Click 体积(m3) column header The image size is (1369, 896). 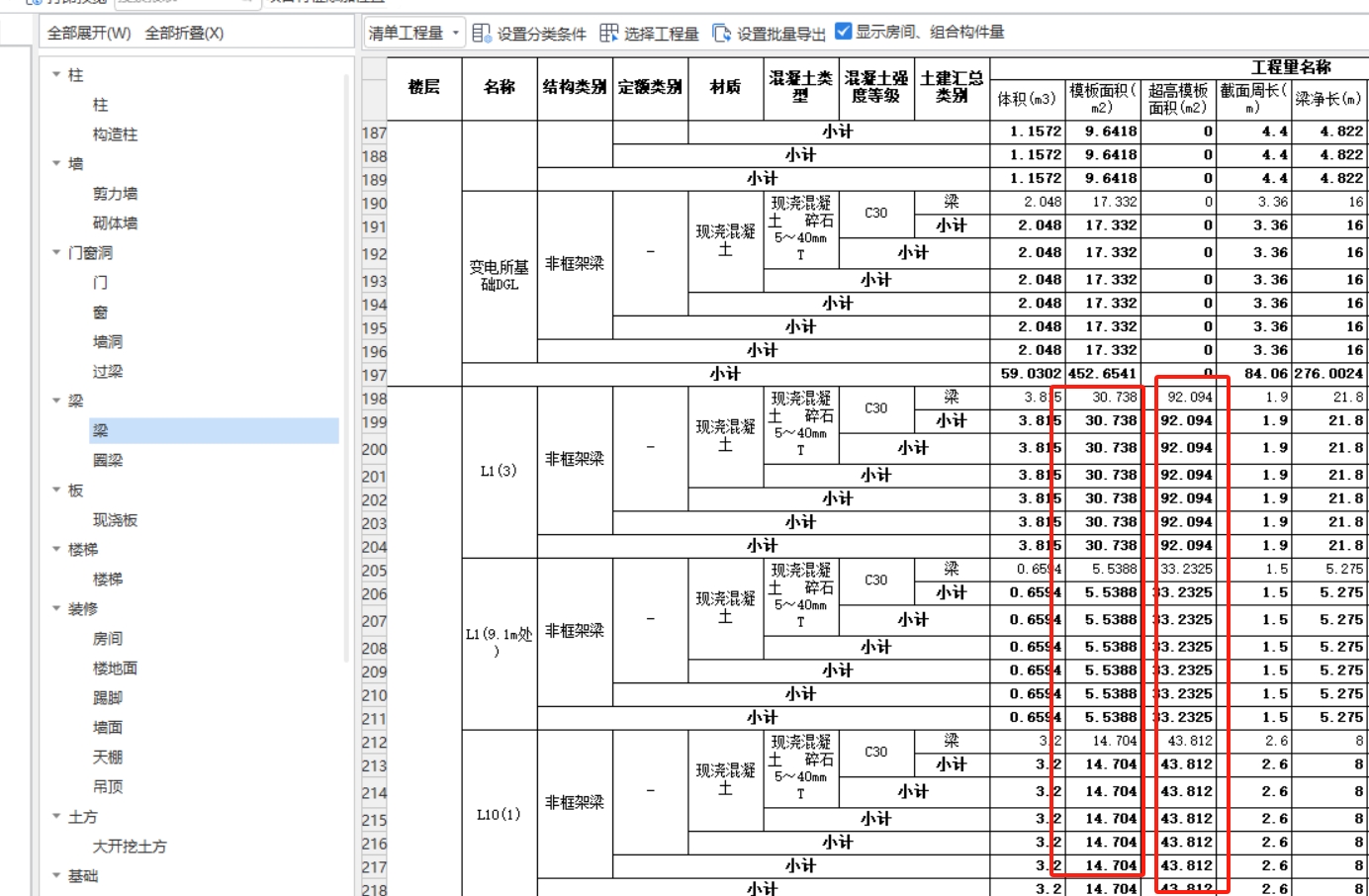[x=1028, y=100]
